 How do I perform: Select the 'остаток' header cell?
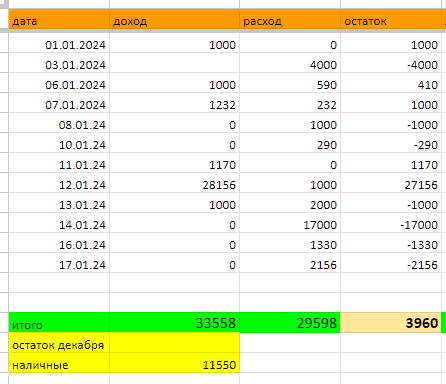click(x=391, y=19)
